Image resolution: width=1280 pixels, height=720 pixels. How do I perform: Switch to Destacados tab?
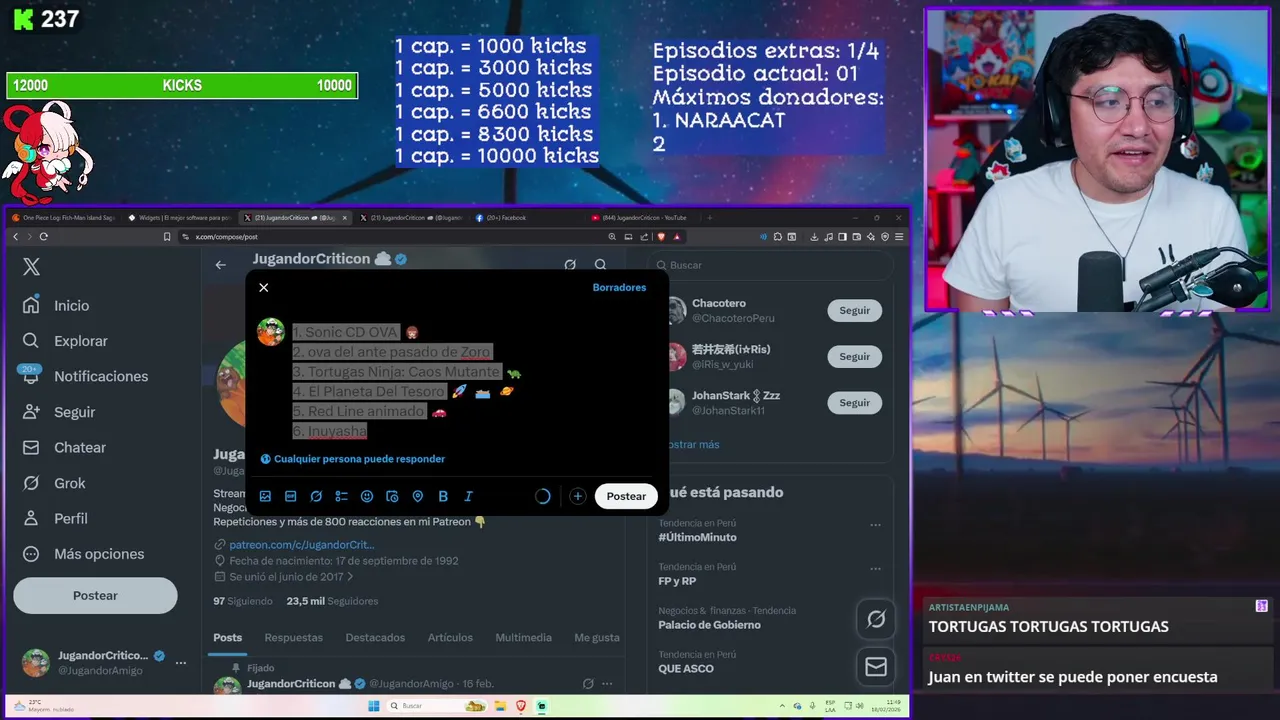coord(375,638)
